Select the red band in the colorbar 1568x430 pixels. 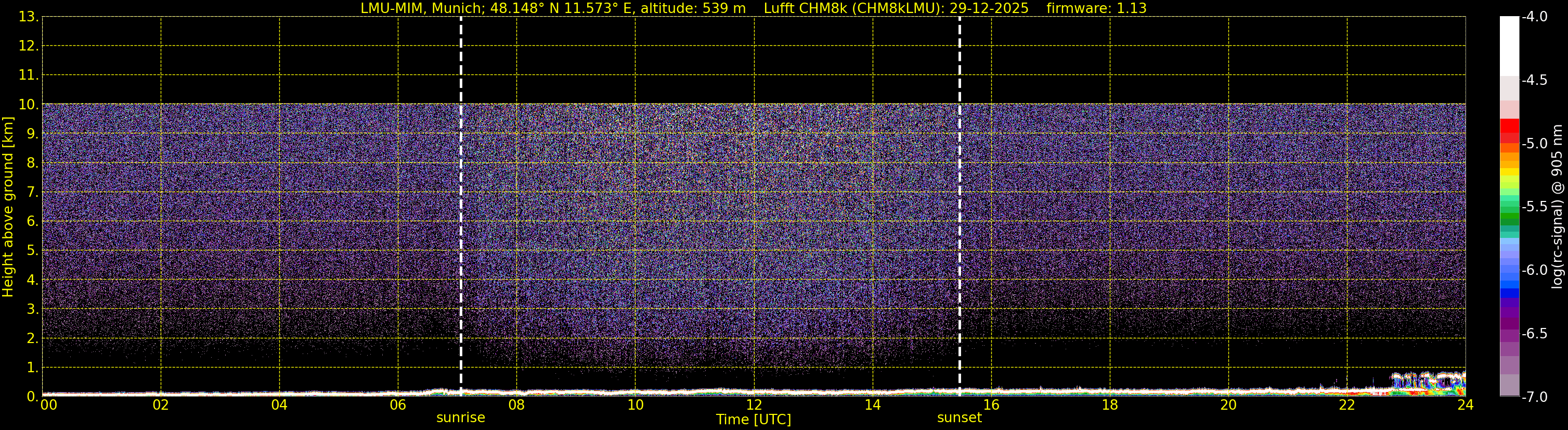coord(1509,126)
